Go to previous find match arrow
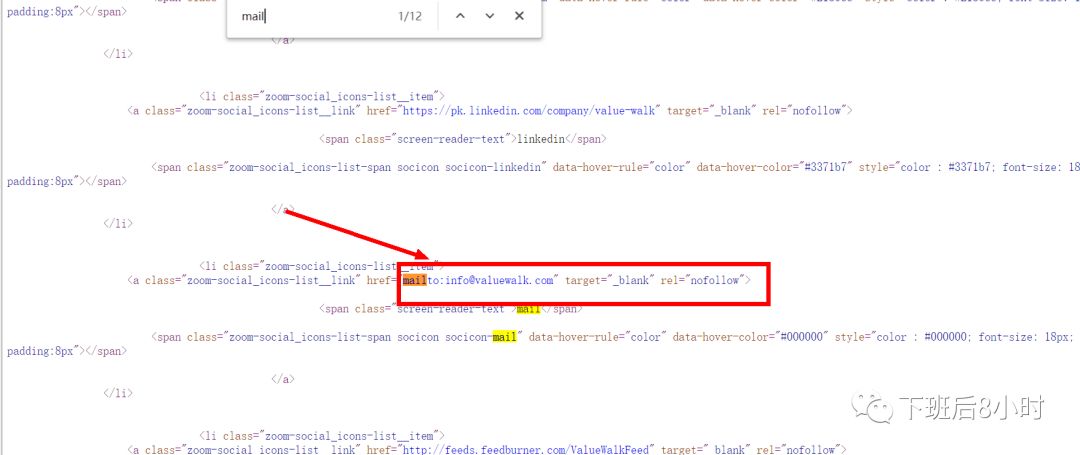 point(461,16)
